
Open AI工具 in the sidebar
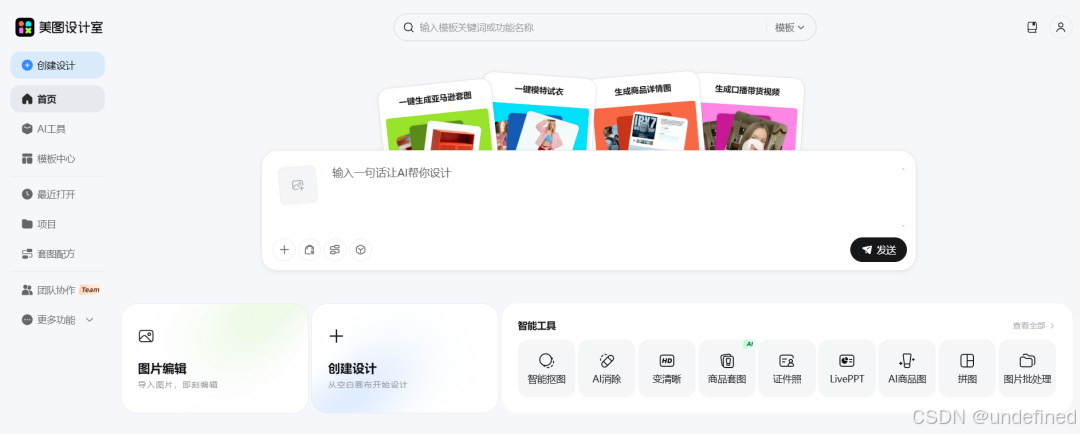tap(58, 129)
